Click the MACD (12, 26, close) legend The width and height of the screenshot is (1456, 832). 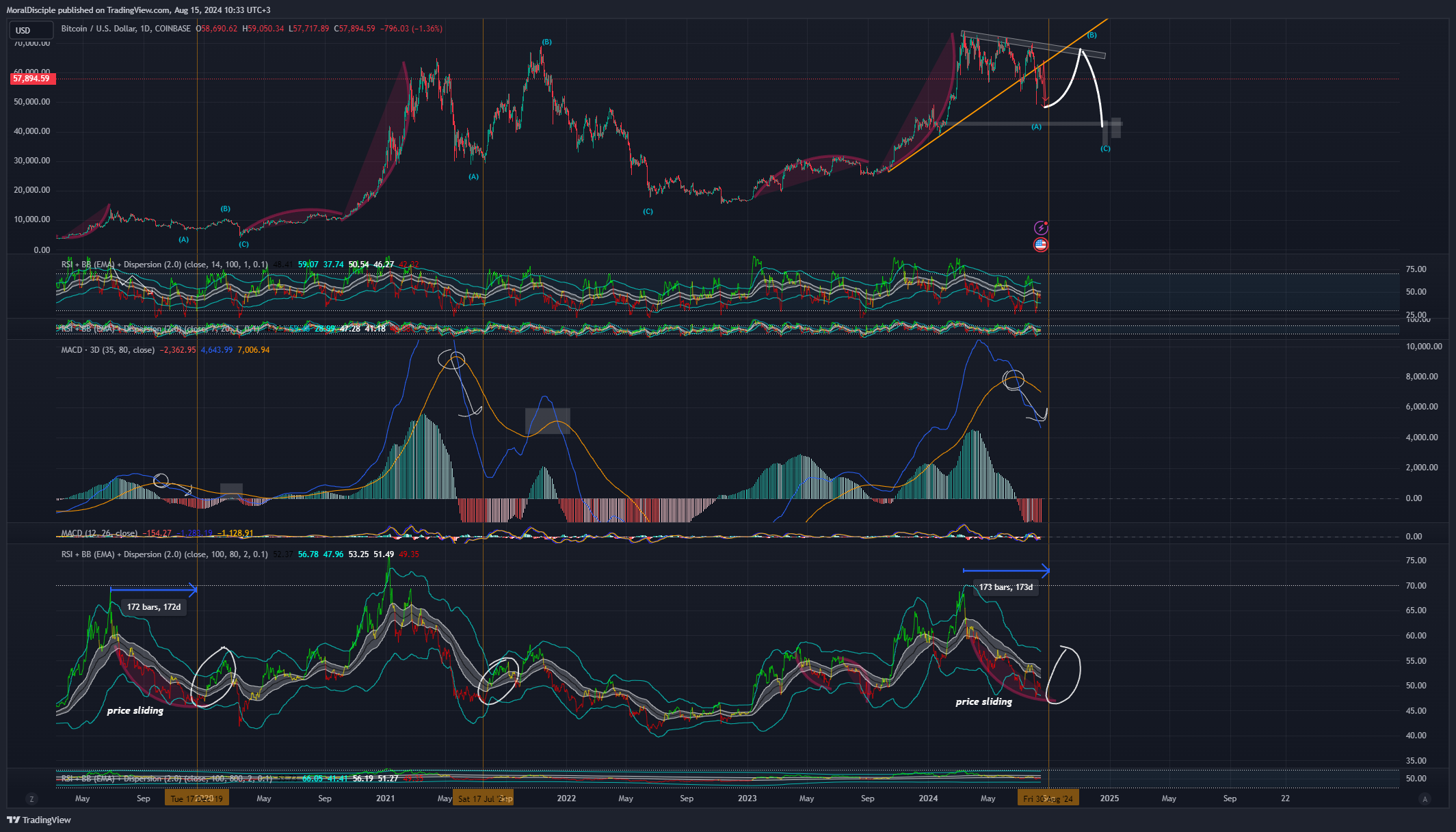pos(99,533)
